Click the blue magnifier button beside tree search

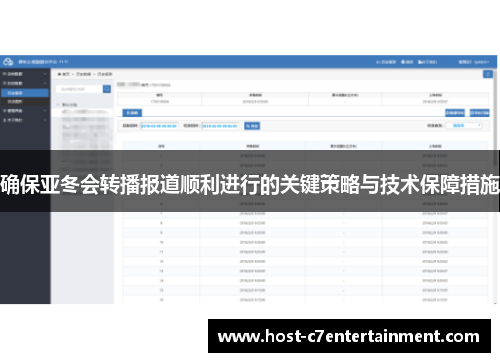pos(107,89)
